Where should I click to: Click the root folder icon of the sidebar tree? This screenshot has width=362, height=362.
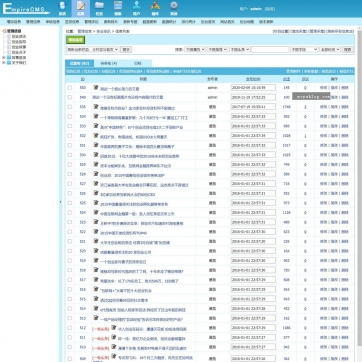click(x=4, y=31)
